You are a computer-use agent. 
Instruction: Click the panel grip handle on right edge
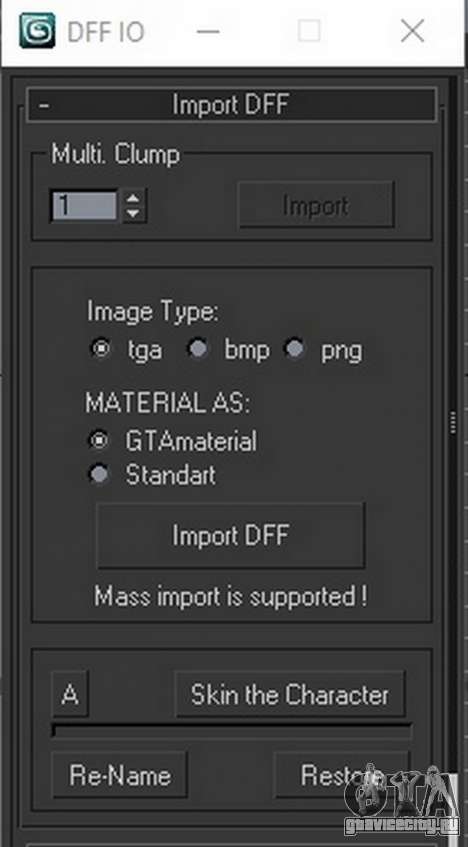[453, 422]
